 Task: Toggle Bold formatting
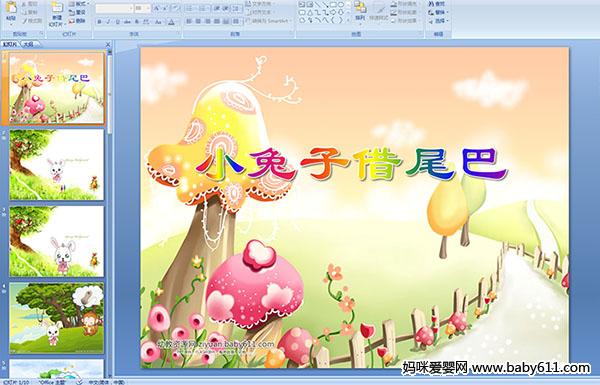coord(99,22)
